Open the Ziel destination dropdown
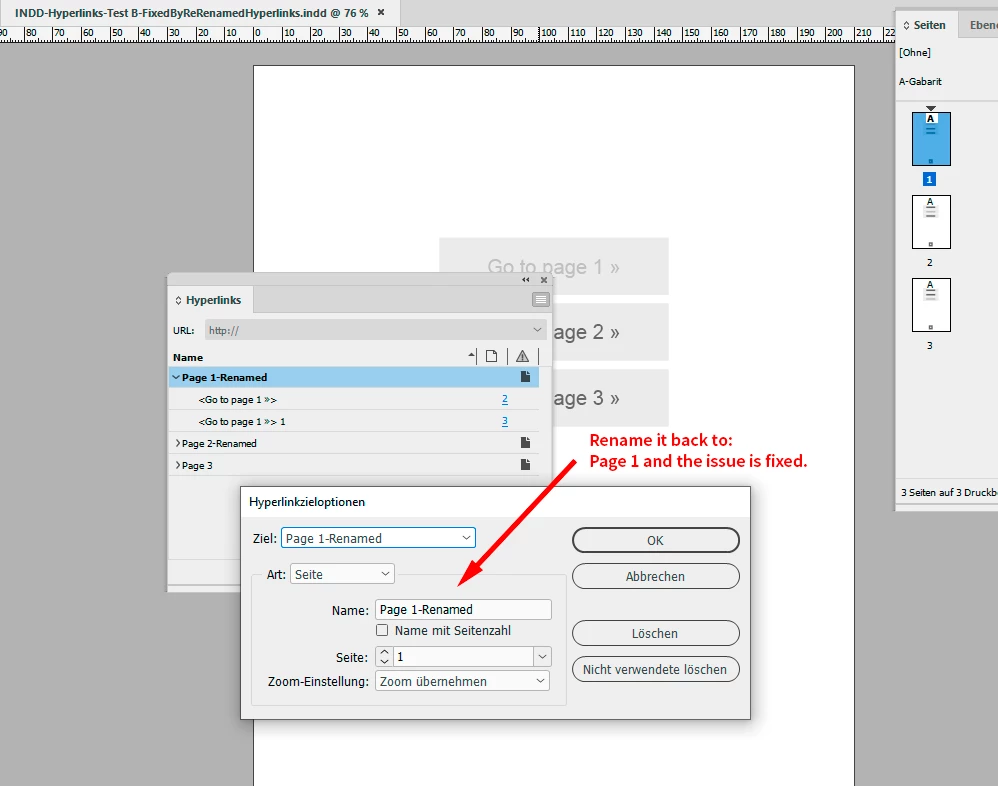Image resolution: width=998 pixels, height=786 pixels. (466, 538)
